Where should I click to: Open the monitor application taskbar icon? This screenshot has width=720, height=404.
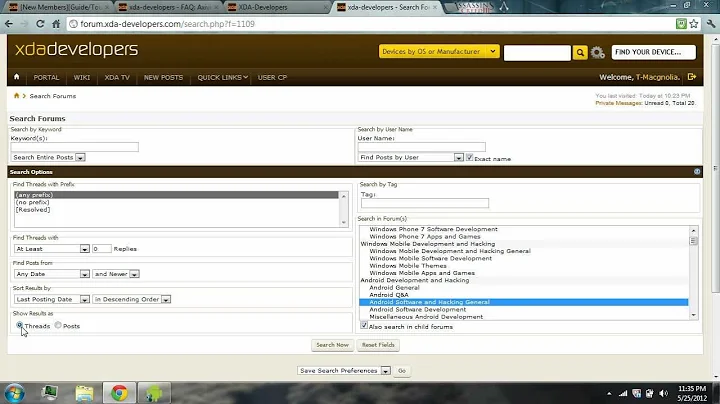[x=49, y=393]
